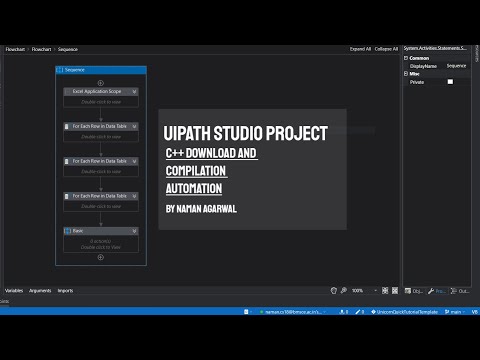This screenshot has width=480, height=360.
Task: Open the Variables tab
Action: tap(14, 291)
